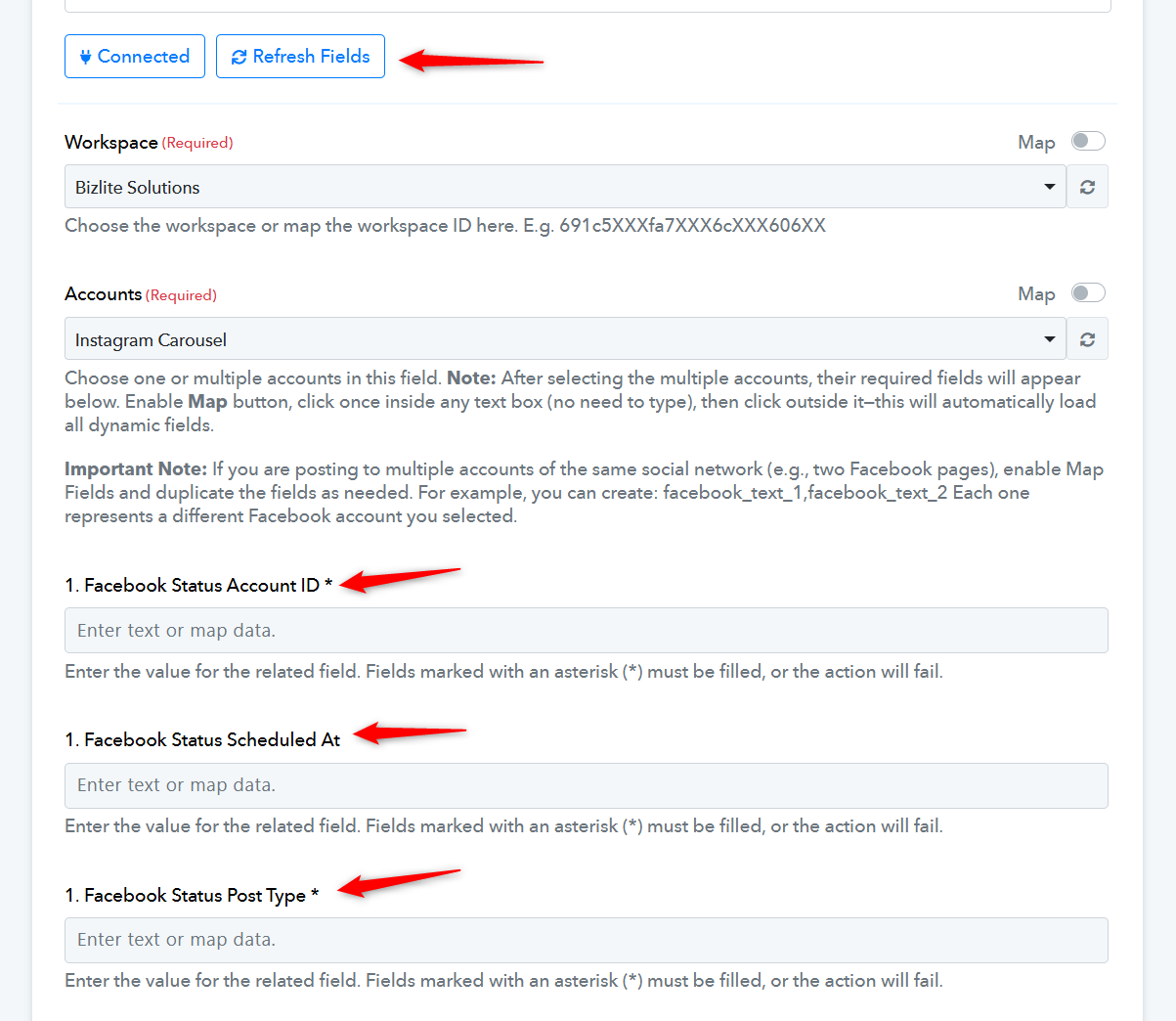Screen dimensions: 1176x1021
Task: Focus the Facebook Status Post Type field
Action: click(x=586, y=940)
